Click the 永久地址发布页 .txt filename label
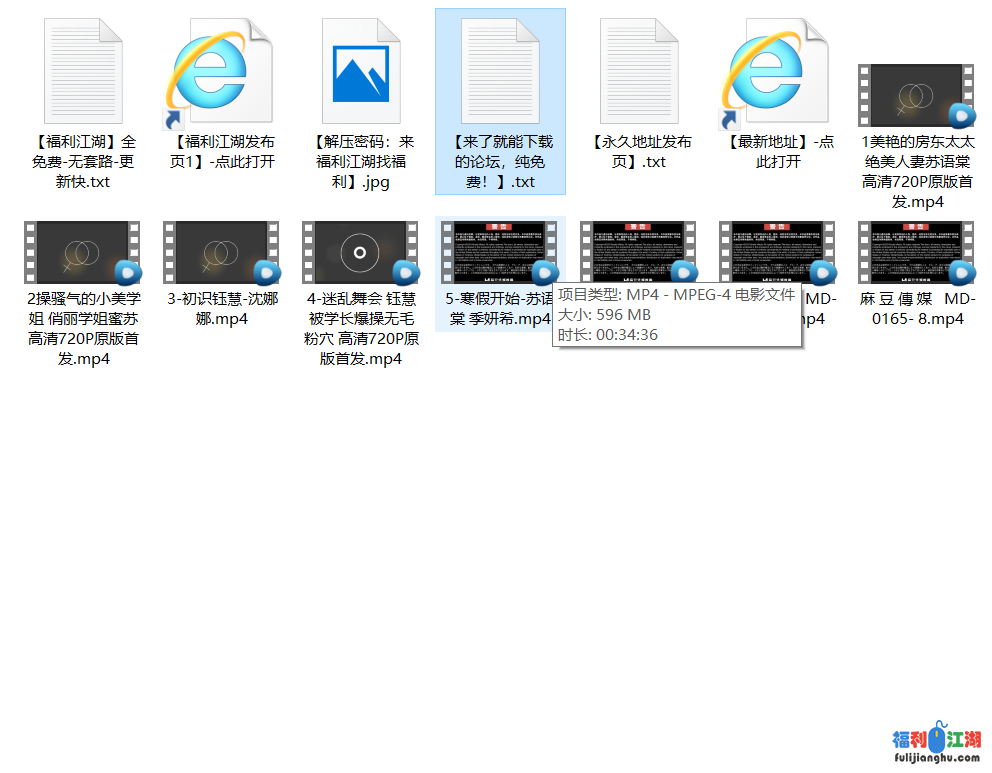The height and width of the screenshot is (773, 992). tap(639, 152)
